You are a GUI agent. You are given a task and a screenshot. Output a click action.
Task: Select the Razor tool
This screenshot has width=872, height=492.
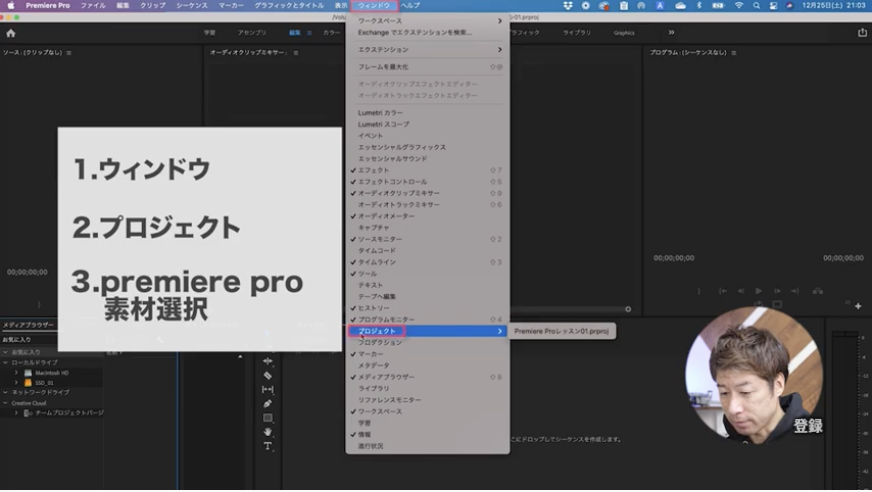(x=267, y=375)
